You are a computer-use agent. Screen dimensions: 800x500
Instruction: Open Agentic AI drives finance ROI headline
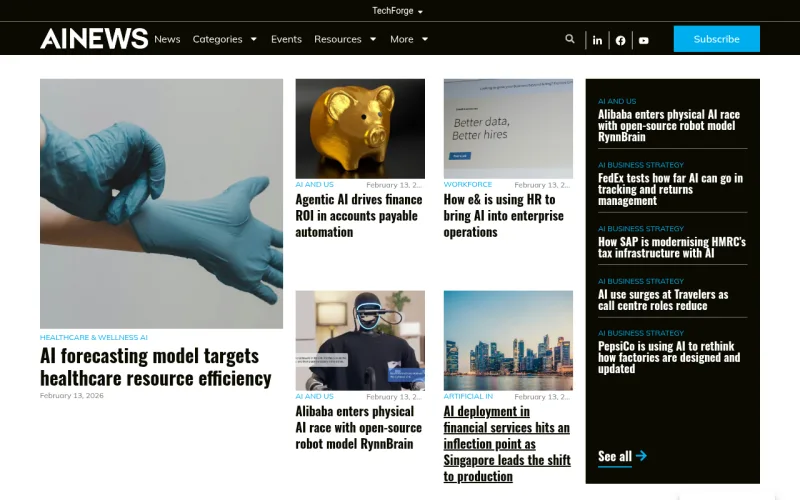[x=359, y=215]
